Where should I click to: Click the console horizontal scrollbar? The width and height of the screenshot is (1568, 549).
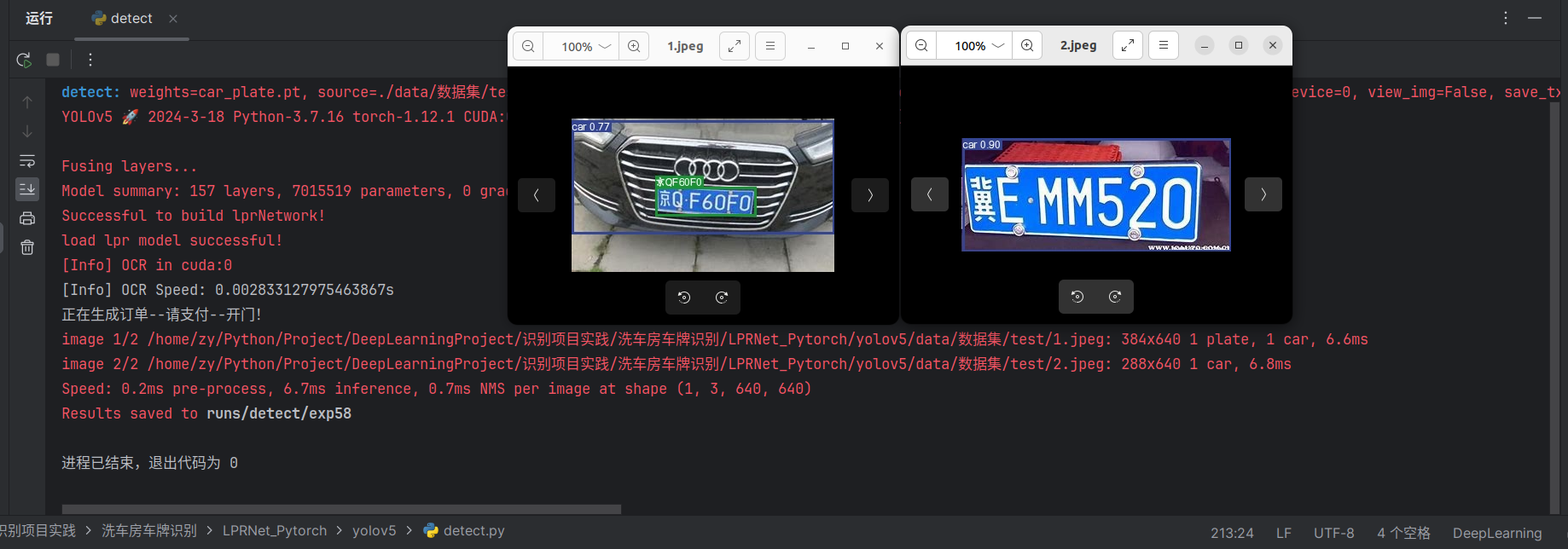click(341, 509)
